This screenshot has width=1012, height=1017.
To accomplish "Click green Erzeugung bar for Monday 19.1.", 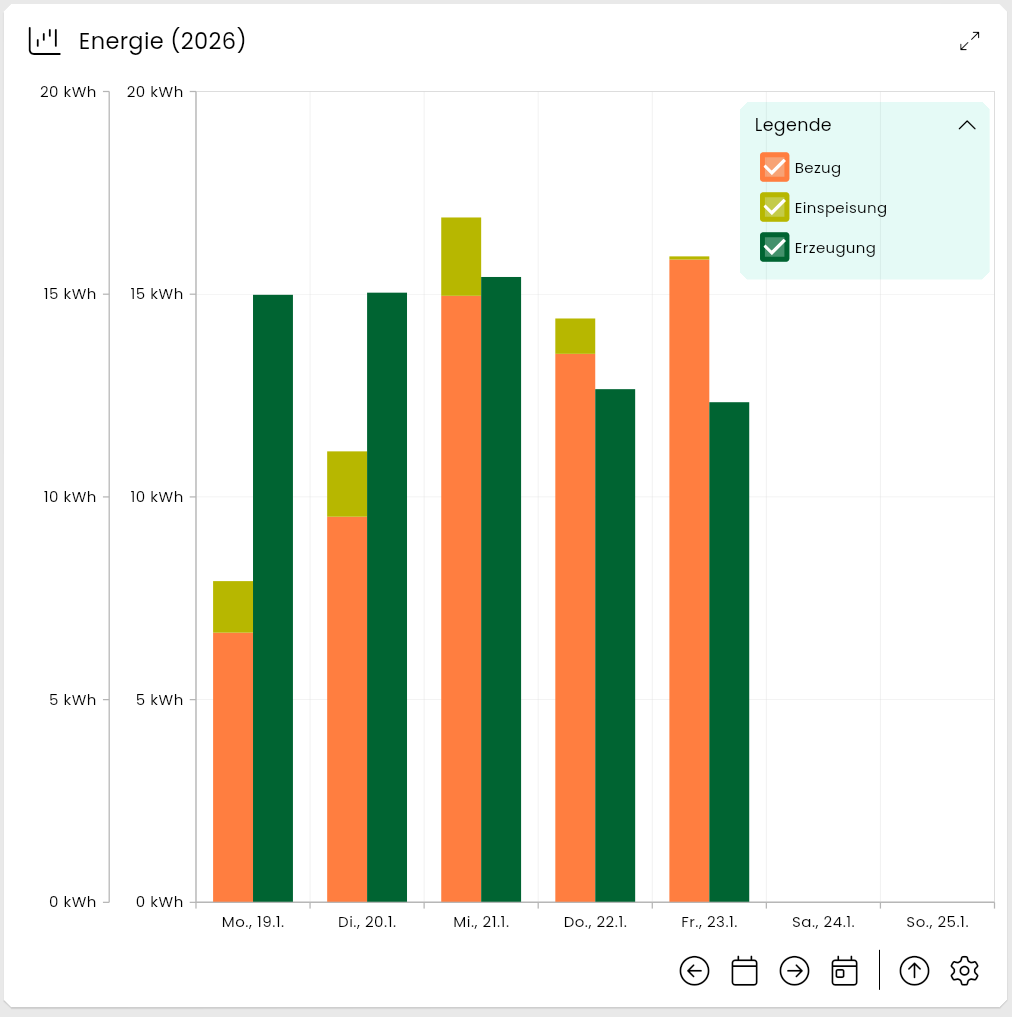I will click(273, 600).
